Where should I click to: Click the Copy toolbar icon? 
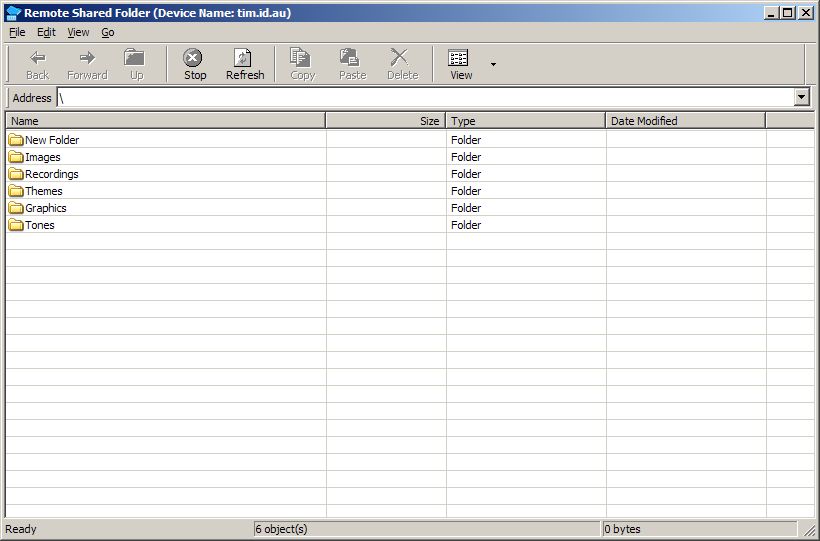pos(301,58)
